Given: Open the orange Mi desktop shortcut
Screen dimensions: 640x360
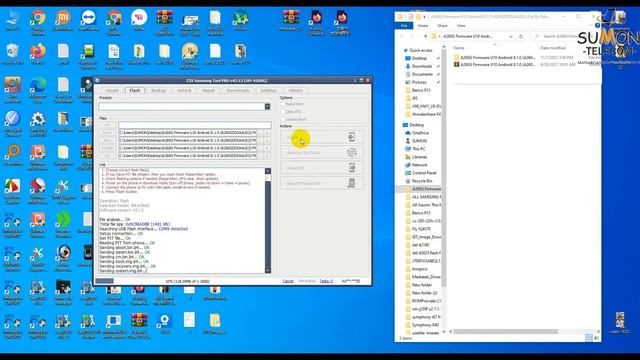Looking at the screenshot, I should [63, 18].
